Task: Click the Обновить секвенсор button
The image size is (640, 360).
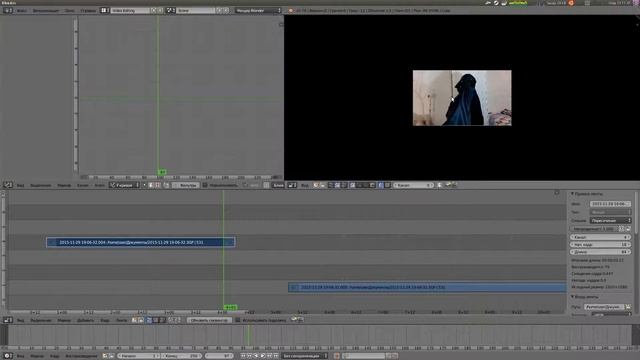Action: [x=209, y=320]
